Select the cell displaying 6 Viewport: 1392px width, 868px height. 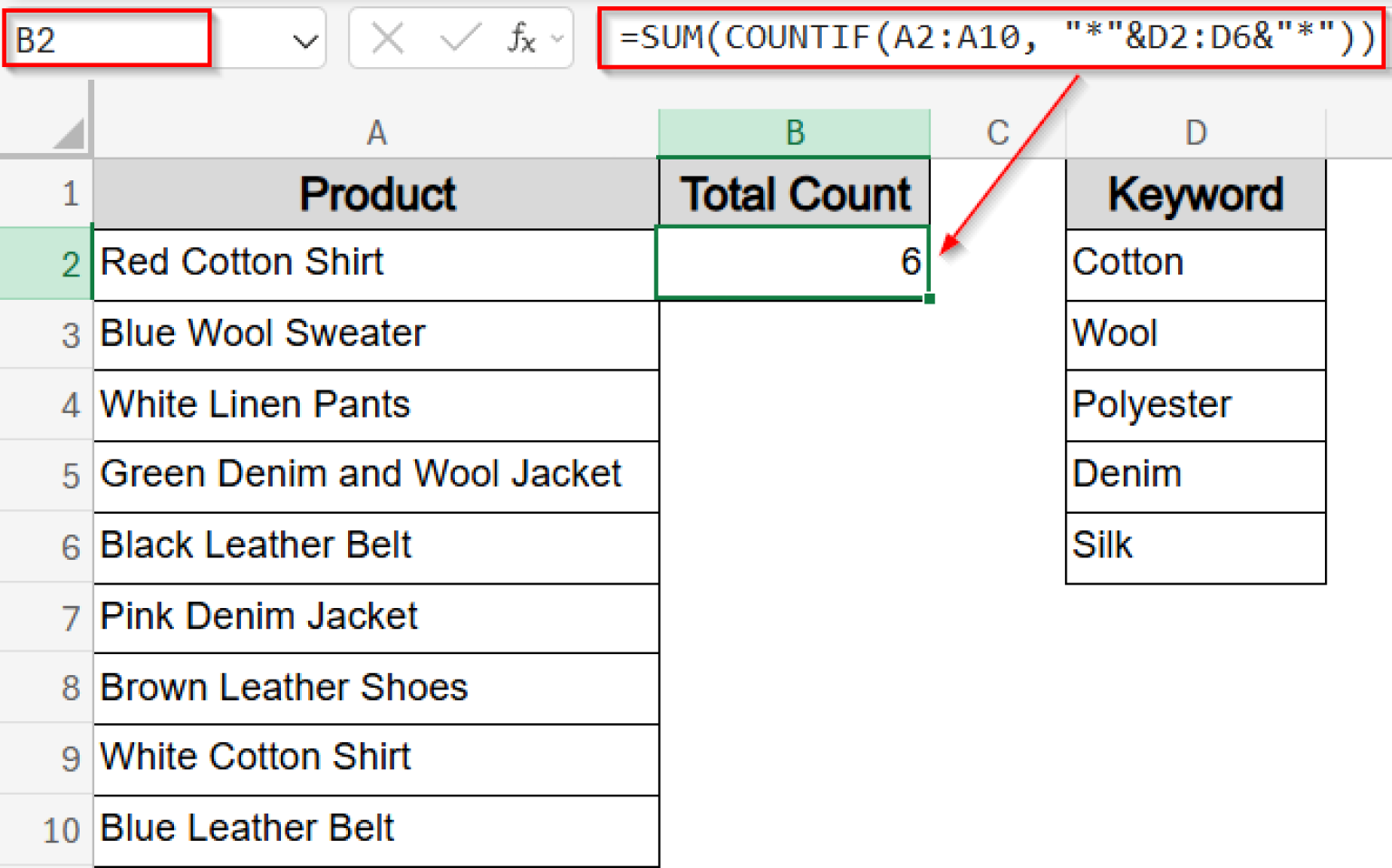click(x=794, y=263)
